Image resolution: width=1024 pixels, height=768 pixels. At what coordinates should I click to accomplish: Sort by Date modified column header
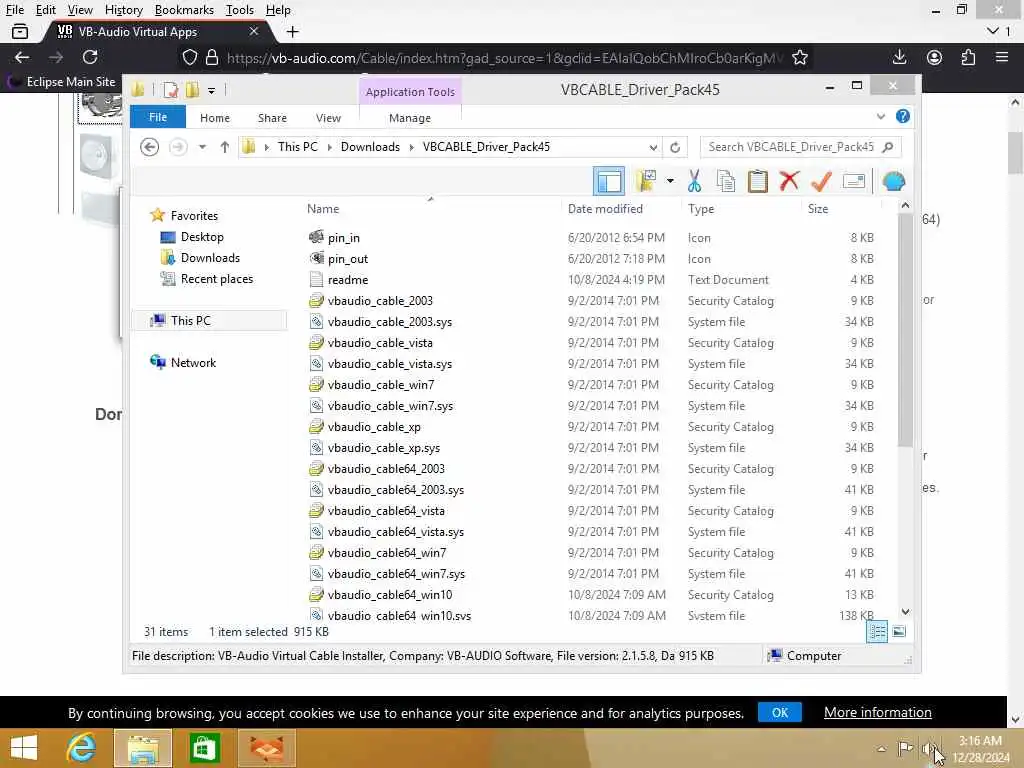pos(605,209)
